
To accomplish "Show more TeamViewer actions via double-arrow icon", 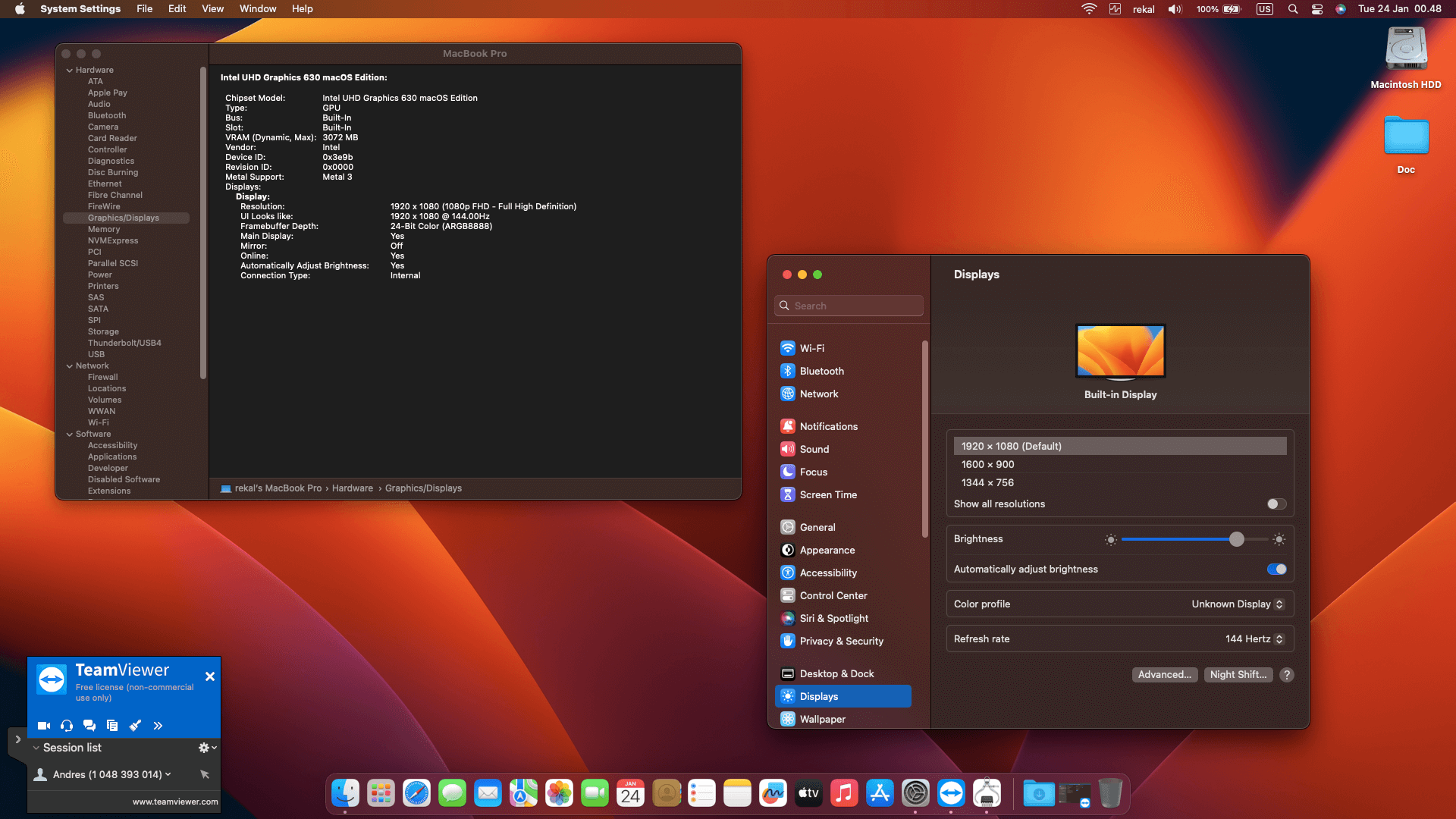I will coord(158,725).
